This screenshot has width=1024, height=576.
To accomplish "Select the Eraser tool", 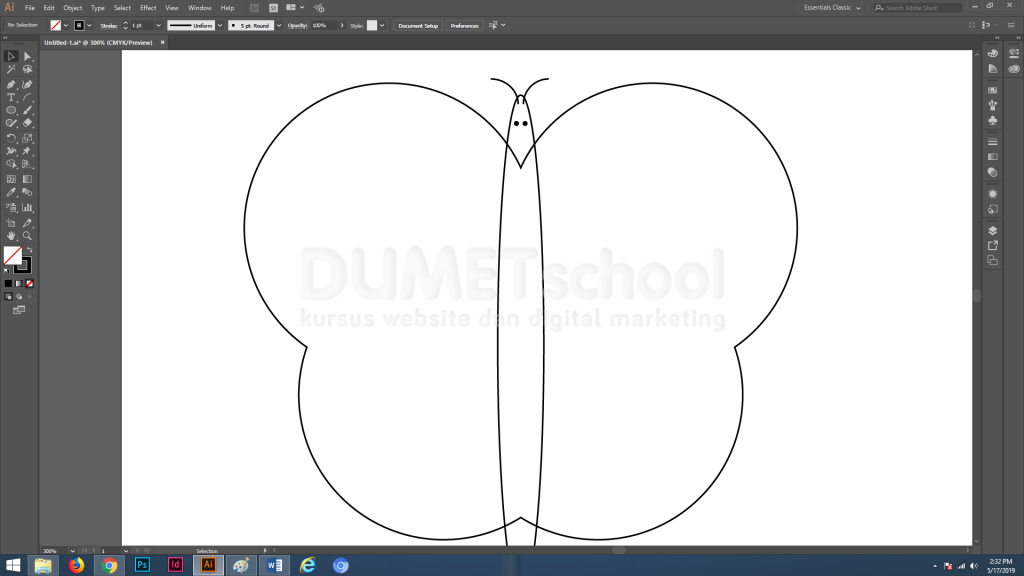I will (27, 123).
